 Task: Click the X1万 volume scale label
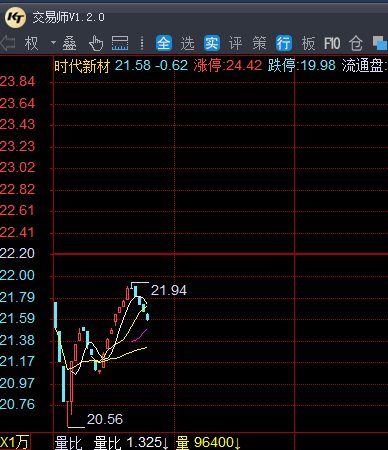[x=15, y=442]
